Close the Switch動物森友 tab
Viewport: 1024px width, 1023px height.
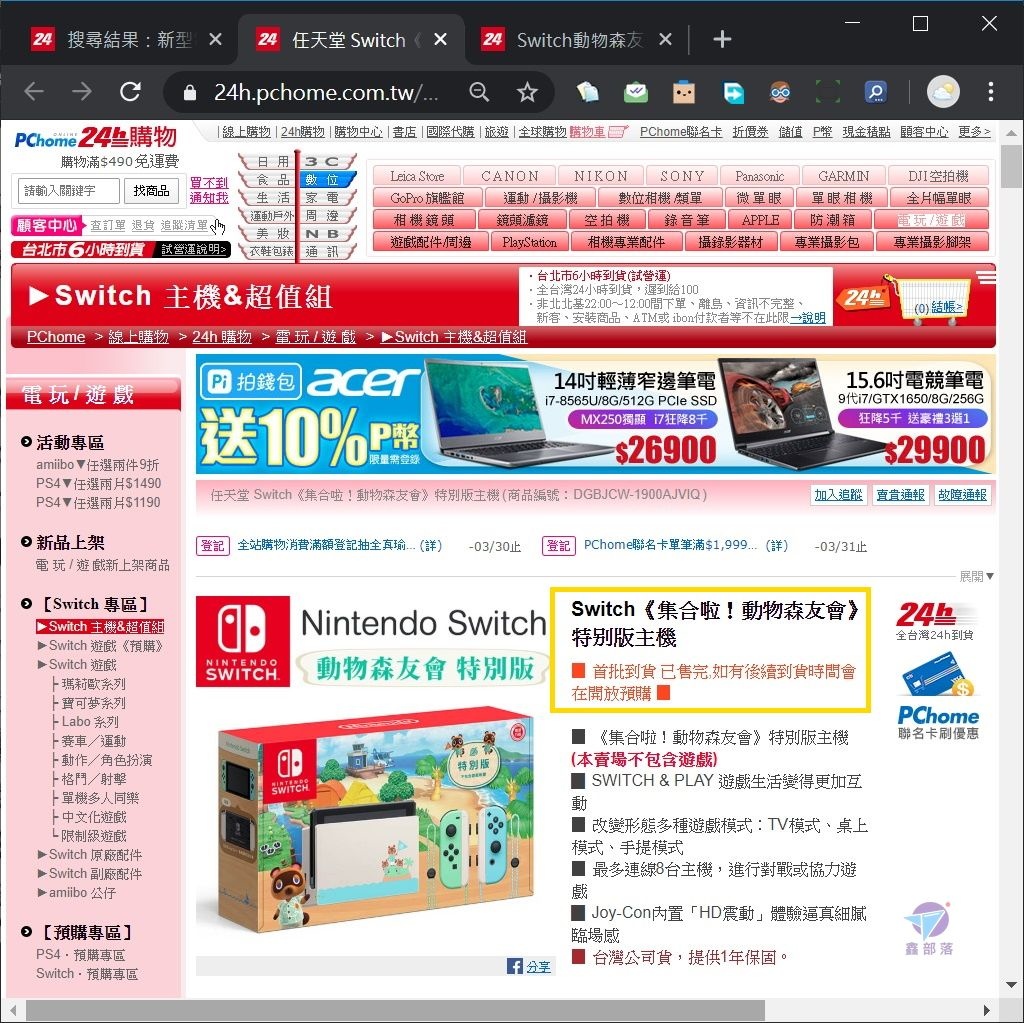(665, 40)
